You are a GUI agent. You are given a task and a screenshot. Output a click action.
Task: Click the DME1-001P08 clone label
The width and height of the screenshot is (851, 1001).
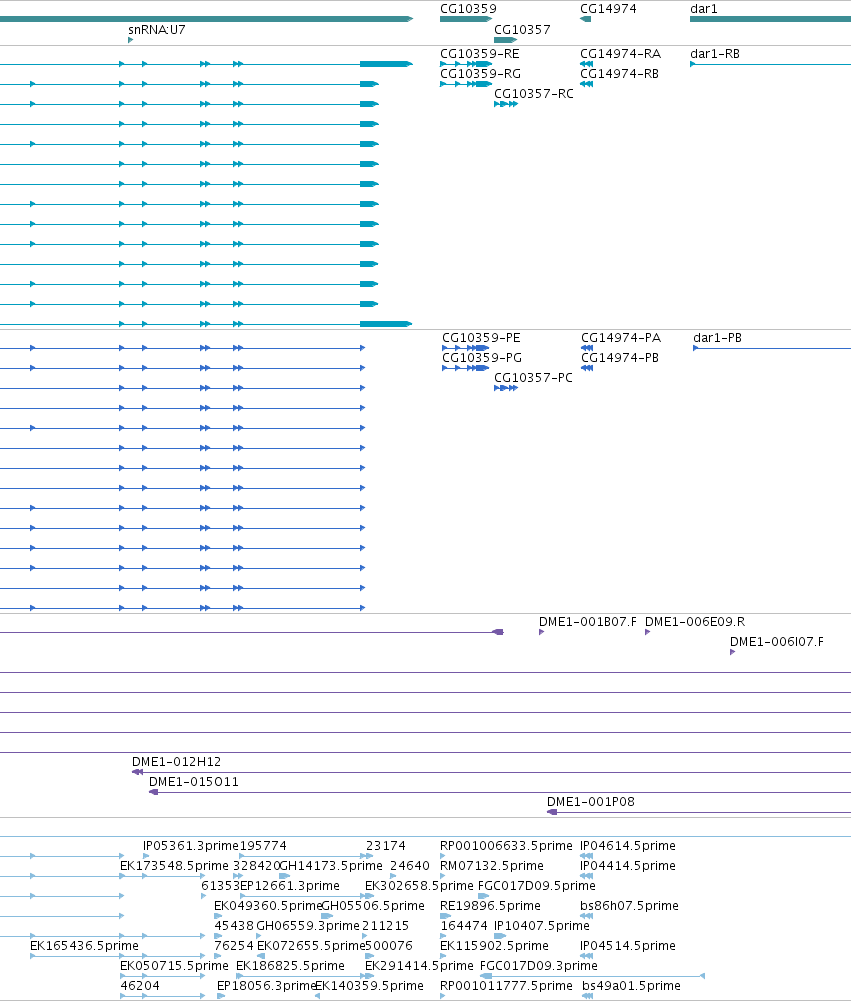coord(591,802)
